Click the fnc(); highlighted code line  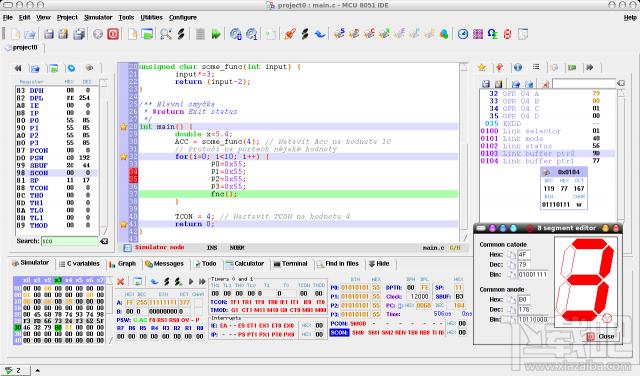click(x=298, y=194)
